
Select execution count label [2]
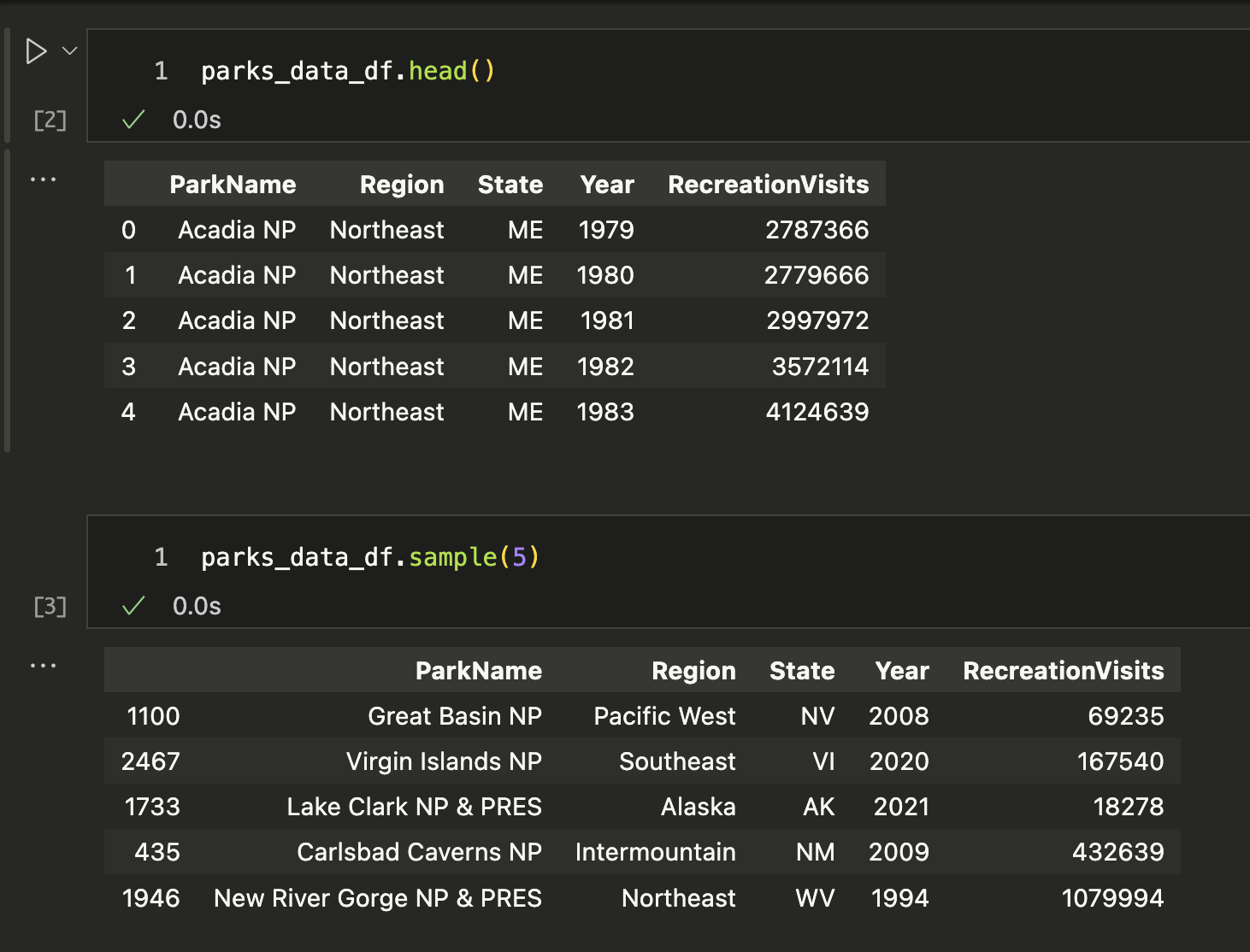click(x=50, y=120)
